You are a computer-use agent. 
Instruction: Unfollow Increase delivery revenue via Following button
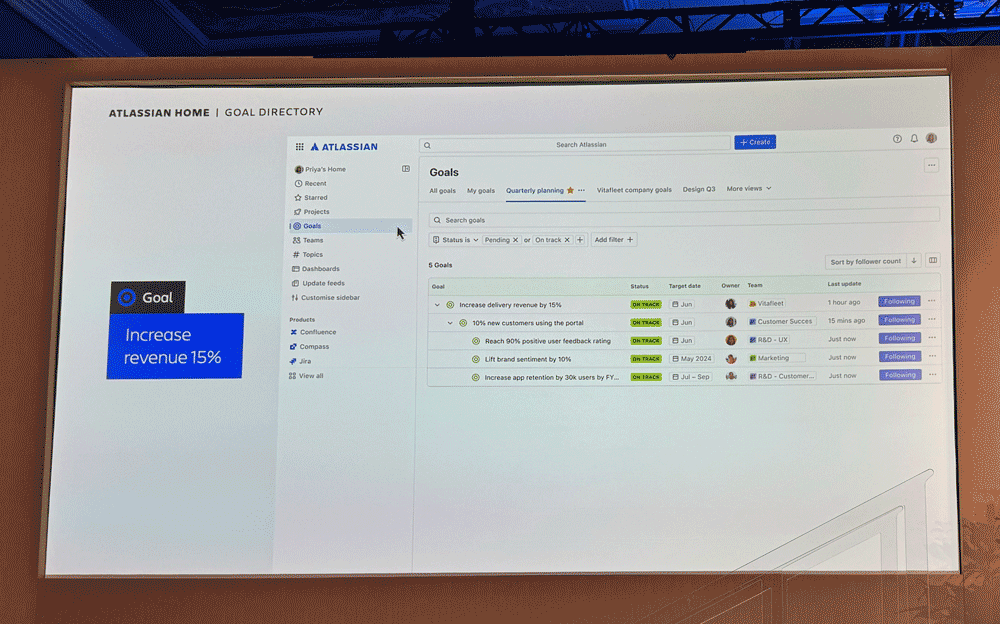(x=899, y=301)
